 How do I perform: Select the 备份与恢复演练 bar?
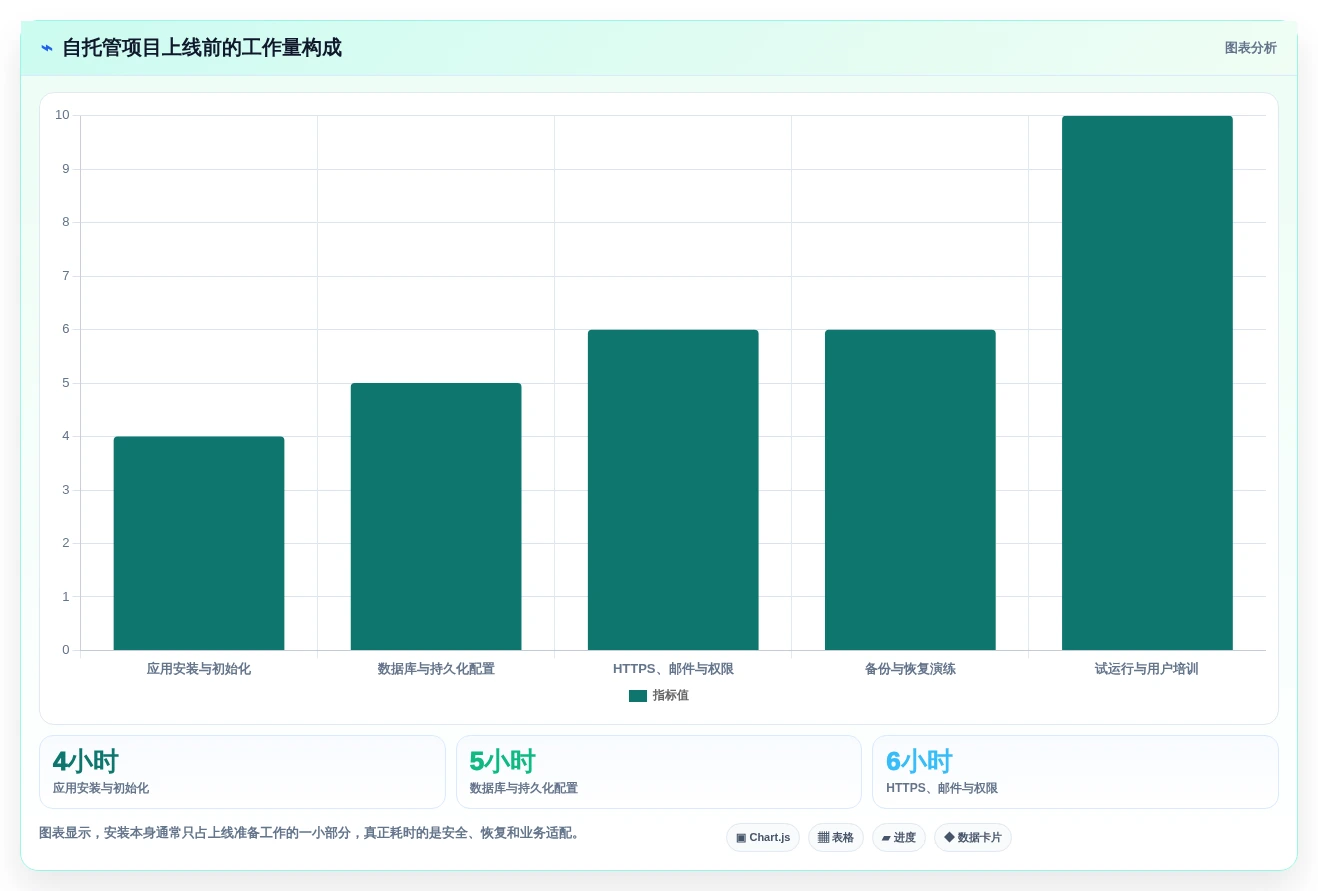910,490
